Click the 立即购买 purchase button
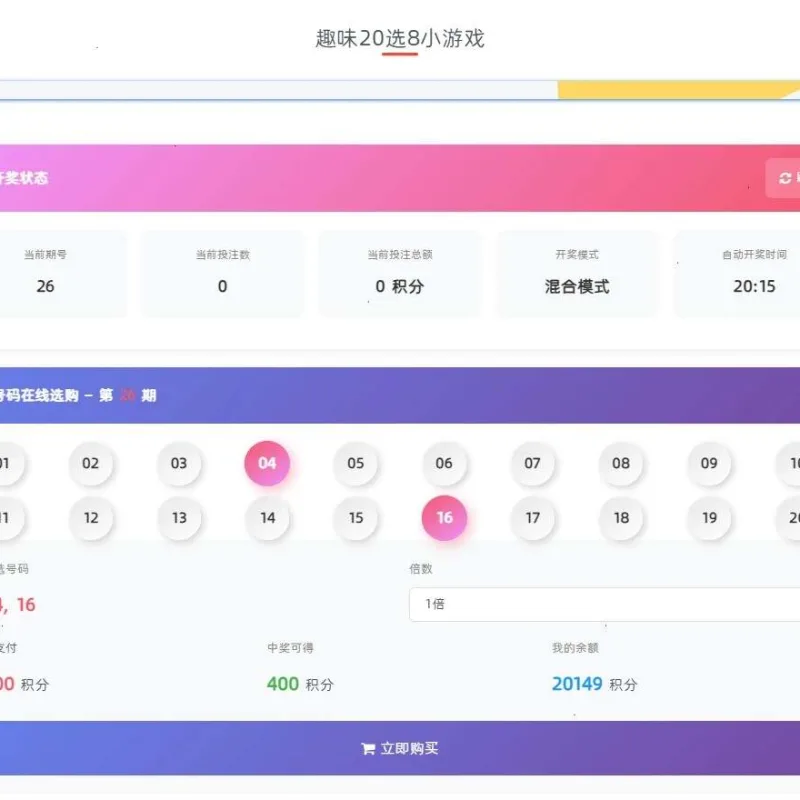This screenshot has width=800, height=800. pyautogui.click(x=400, y=748)
